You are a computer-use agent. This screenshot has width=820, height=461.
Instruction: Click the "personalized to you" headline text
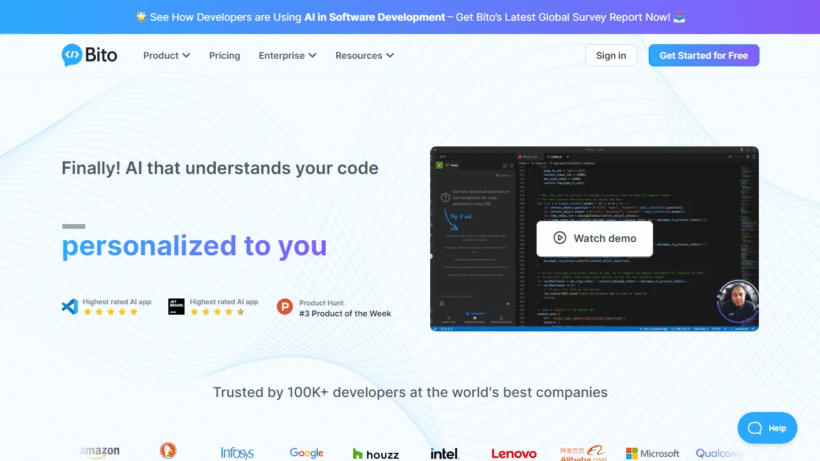(194, 246)
